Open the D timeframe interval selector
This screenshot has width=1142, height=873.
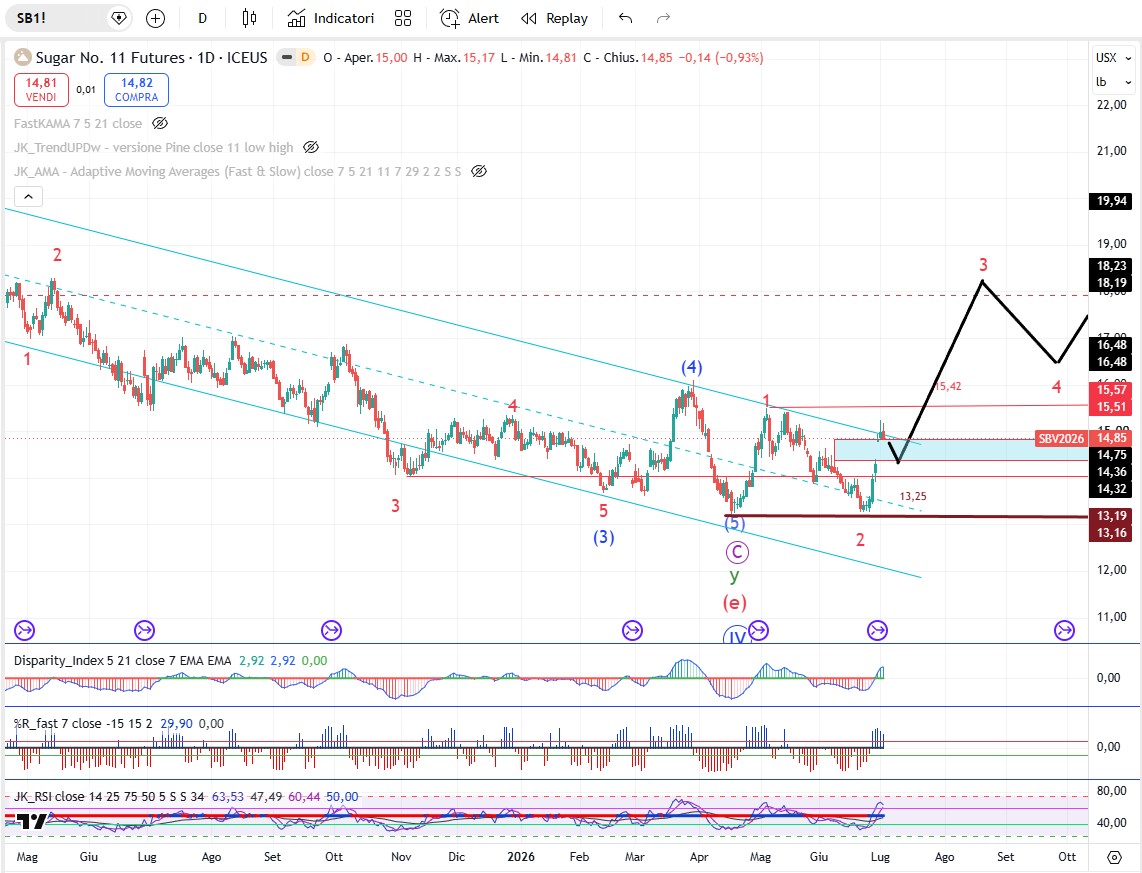pos(202,18)
